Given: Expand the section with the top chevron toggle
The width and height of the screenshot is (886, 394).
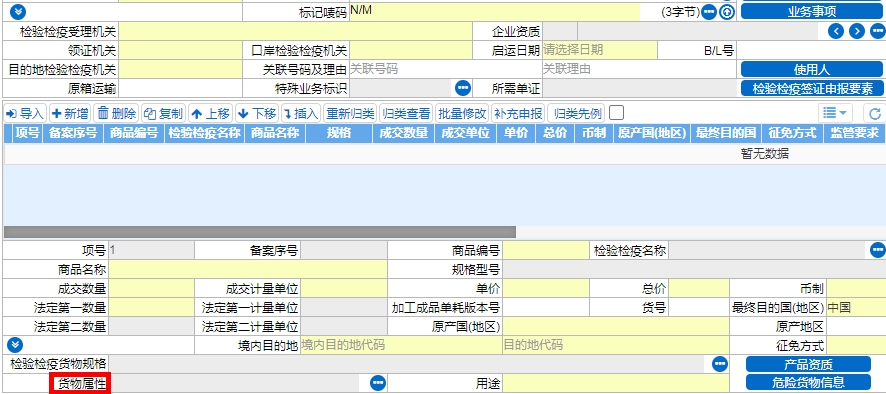Looking at the screenshot, I should 18,11.
